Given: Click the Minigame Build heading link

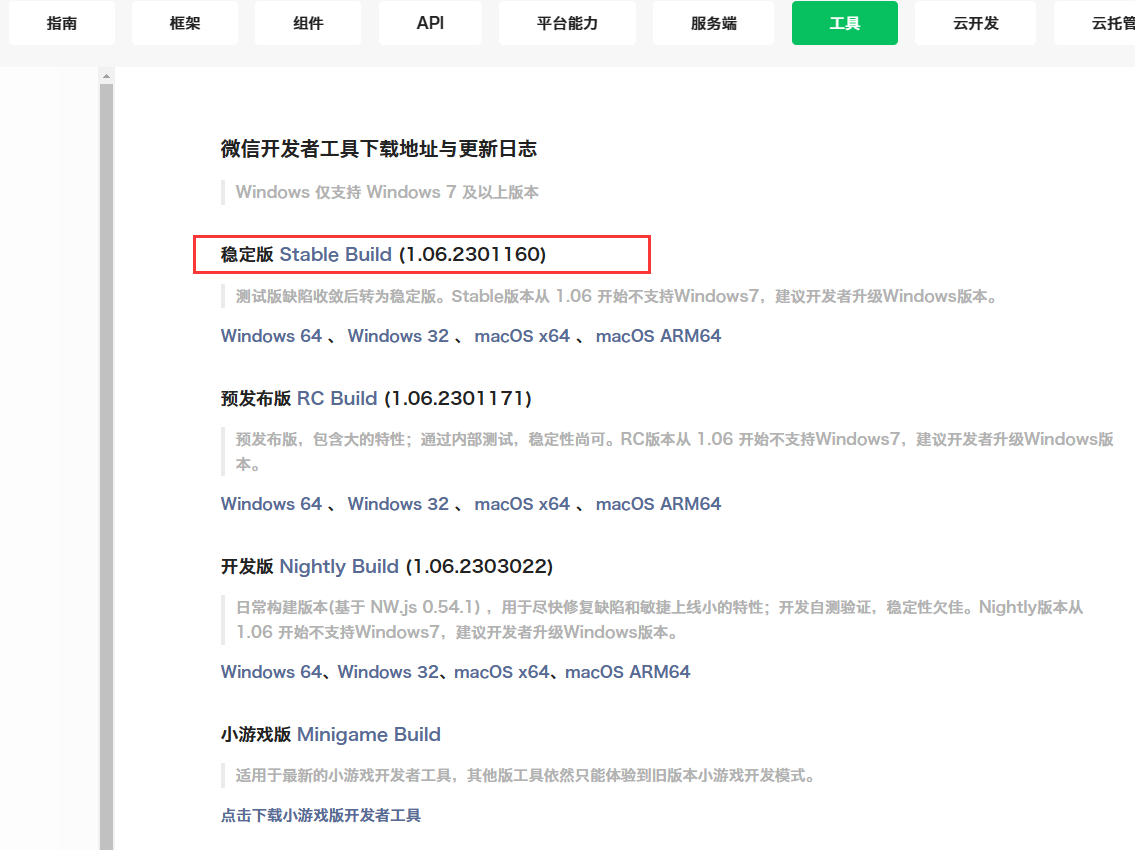Looking at the screenshot, I should [x=368, y=734].
